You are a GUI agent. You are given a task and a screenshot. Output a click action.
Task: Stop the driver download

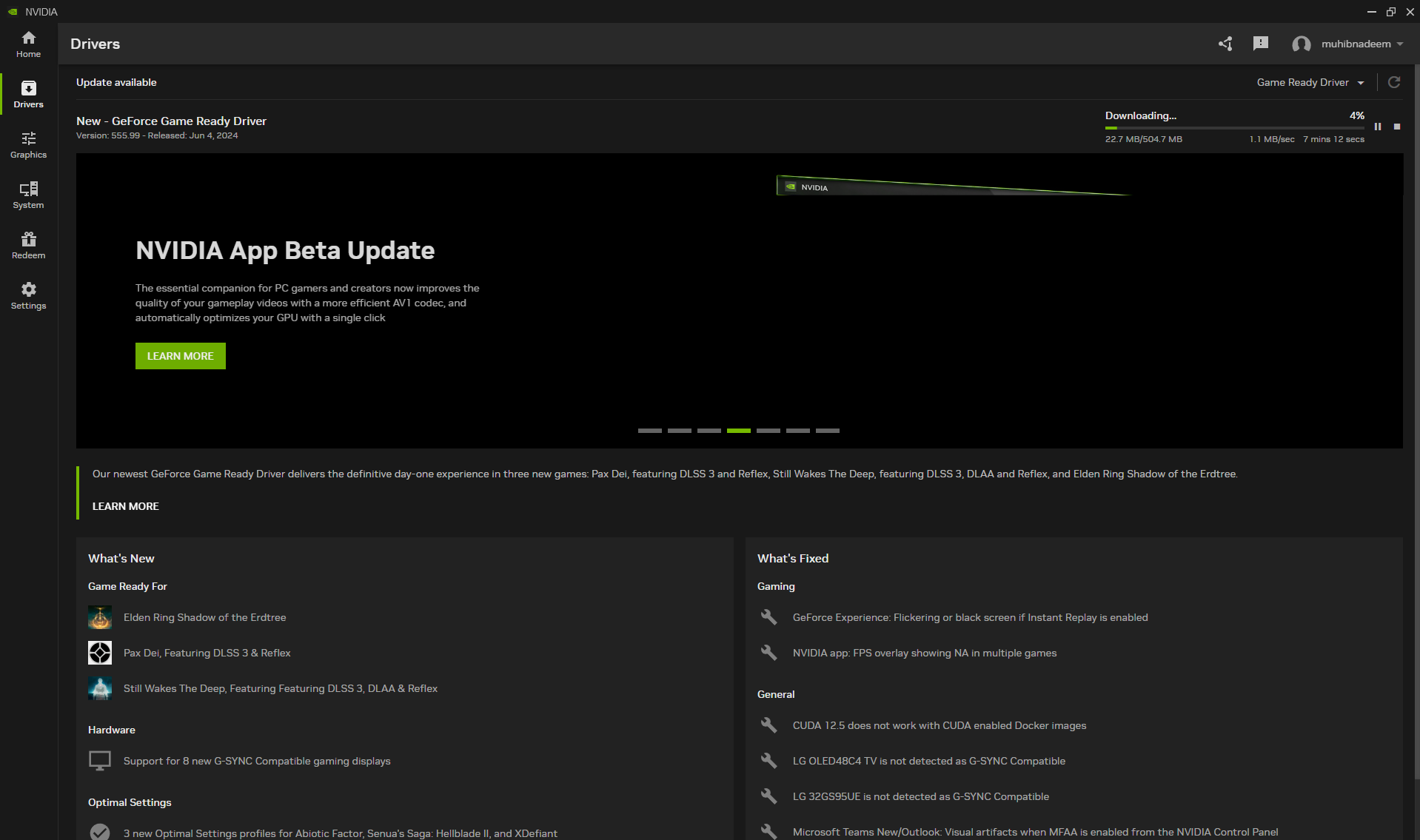click(x=1397, y=127)
